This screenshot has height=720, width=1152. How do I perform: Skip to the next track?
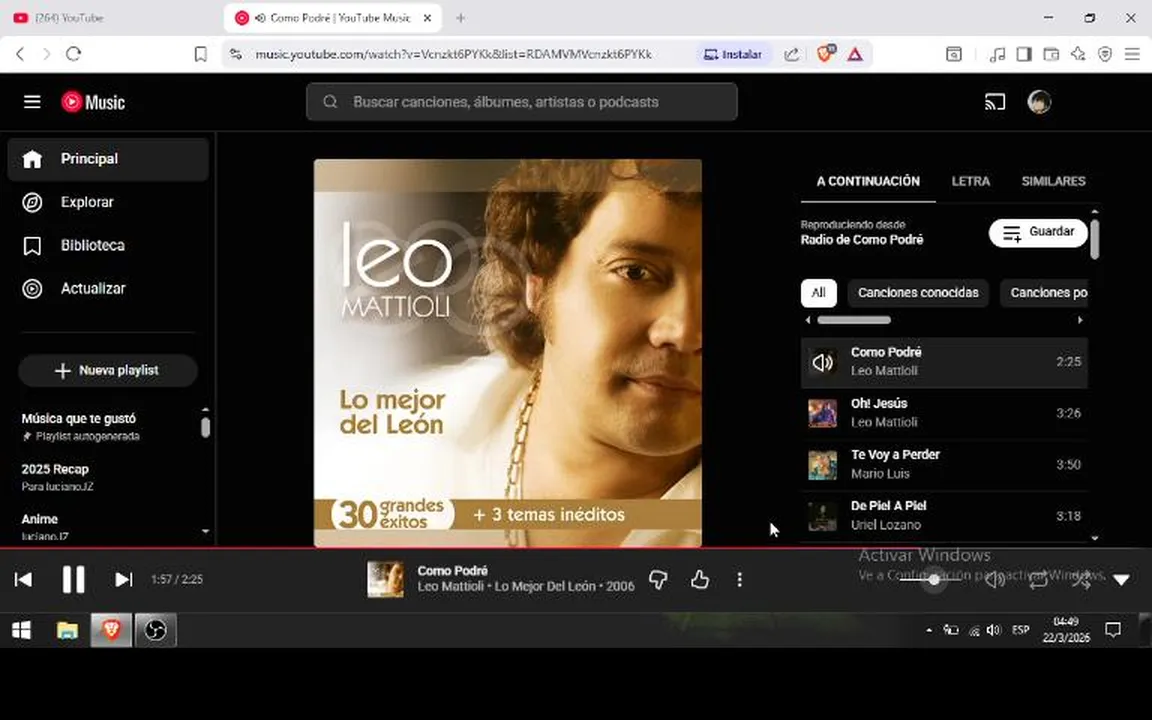point(123,580)
